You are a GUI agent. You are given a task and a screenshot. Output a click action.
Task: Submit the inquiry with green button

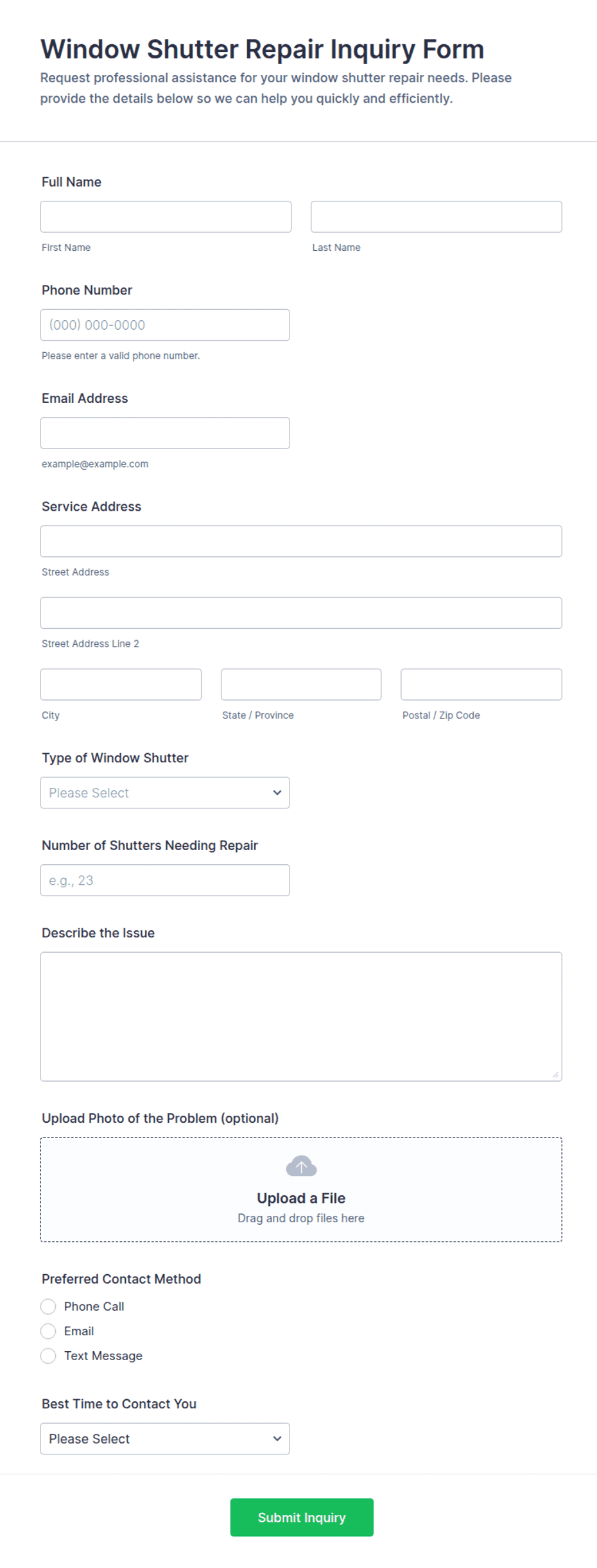[302, 1517]
